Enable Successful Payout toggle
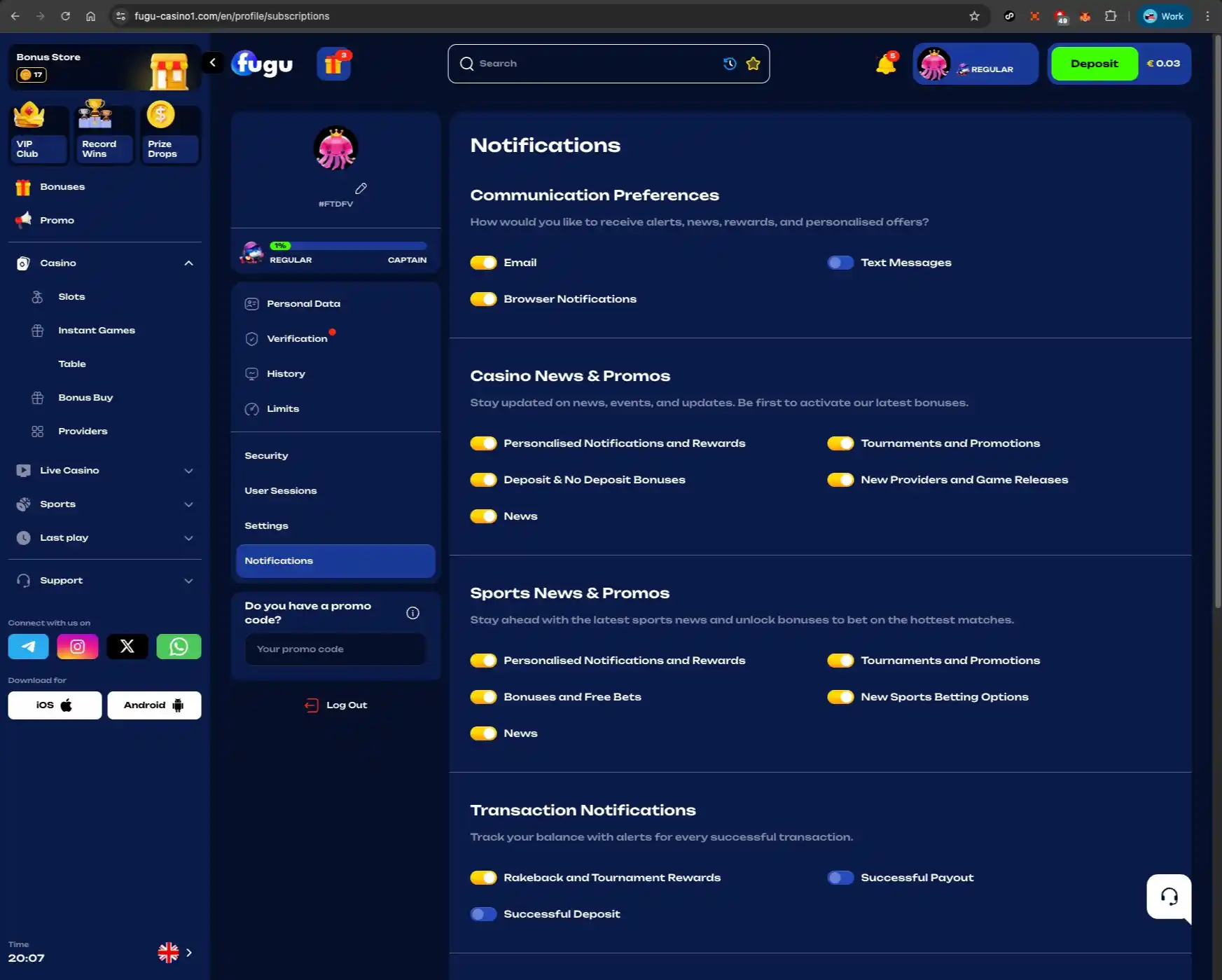1222x980 pixels. (840, 878)
